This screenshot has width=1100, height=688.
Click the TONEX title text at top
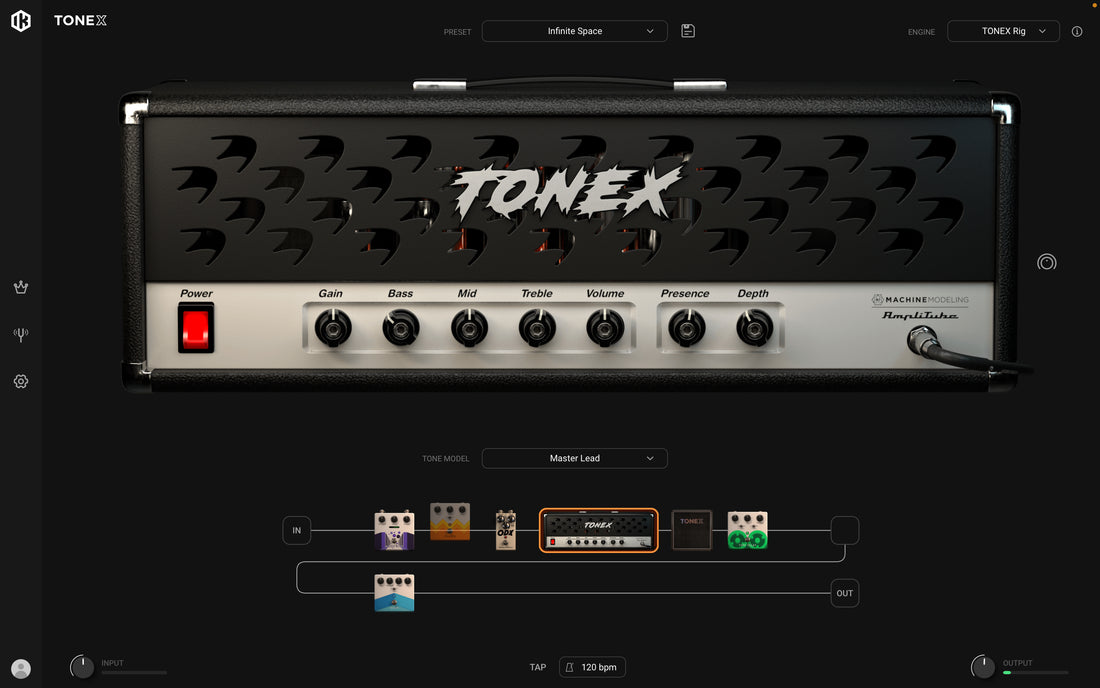tap(80, 20)
